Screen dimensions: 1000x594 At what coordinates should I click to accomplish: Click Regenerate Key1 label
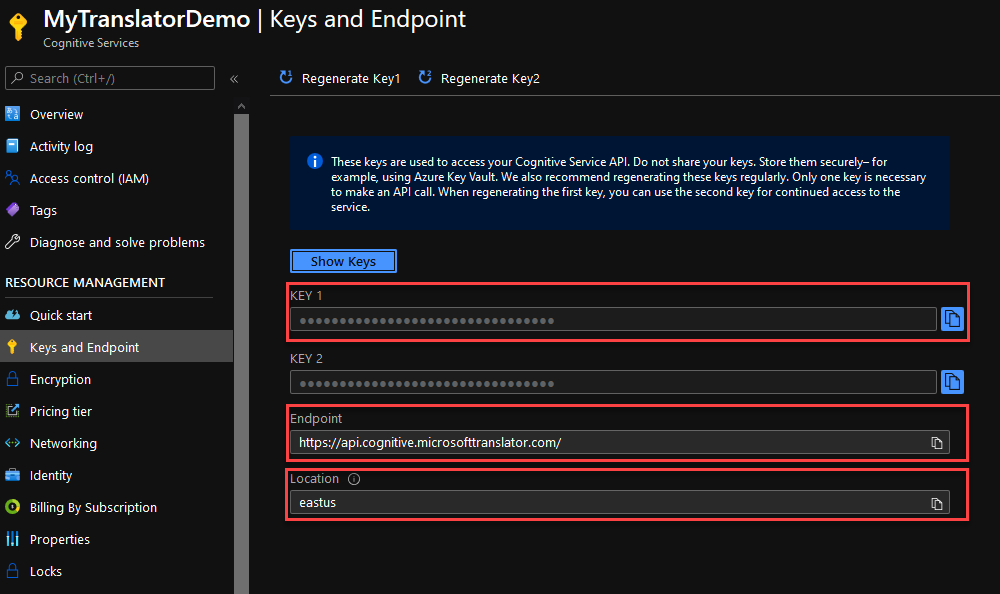click(x=351, y=78)
